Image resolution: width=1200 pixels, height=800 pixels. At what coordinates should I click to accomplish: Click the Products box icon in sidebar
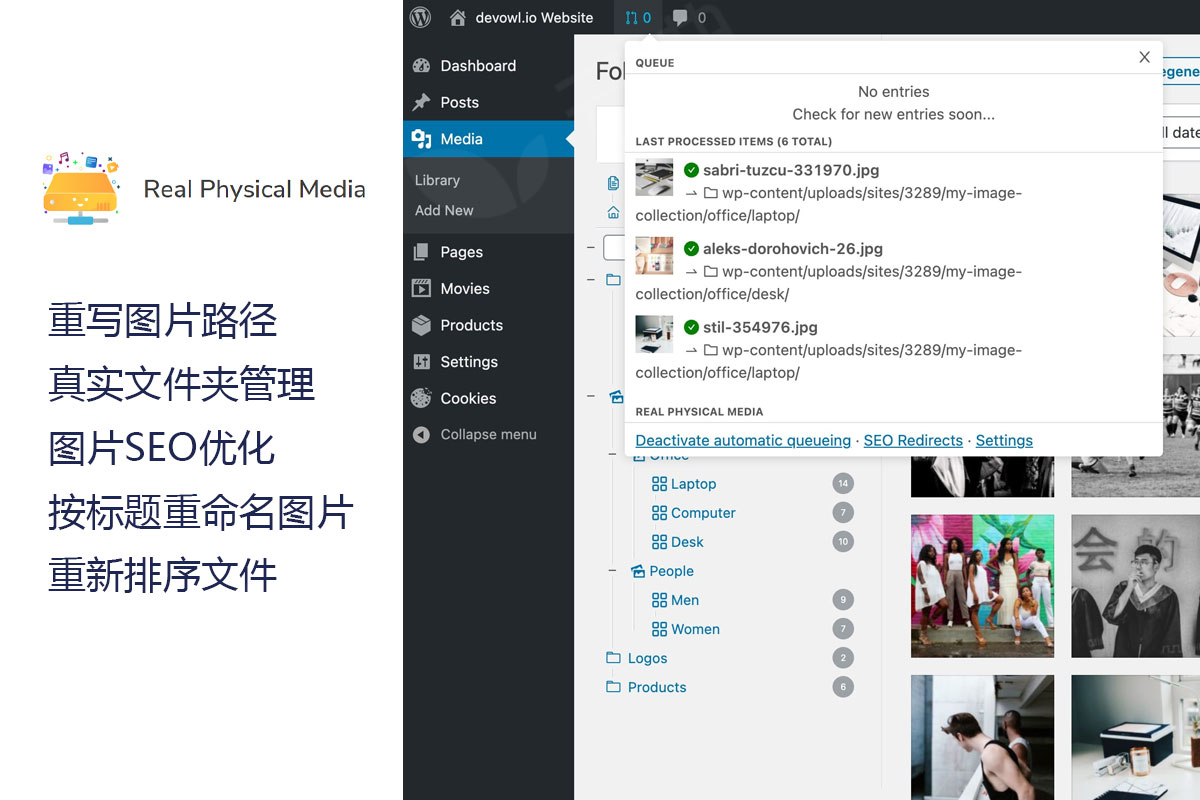[421, 325]
